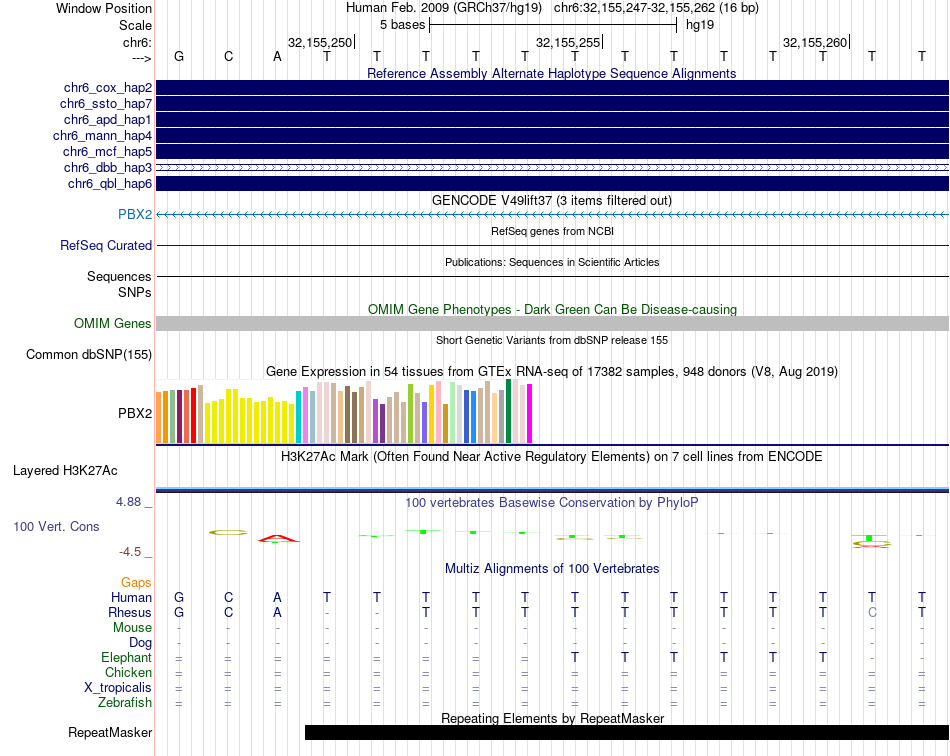The height and width of the screenshot is (756, 950).
Task: Click the 32,155,255 ruler position
Action: coord(568,42)
